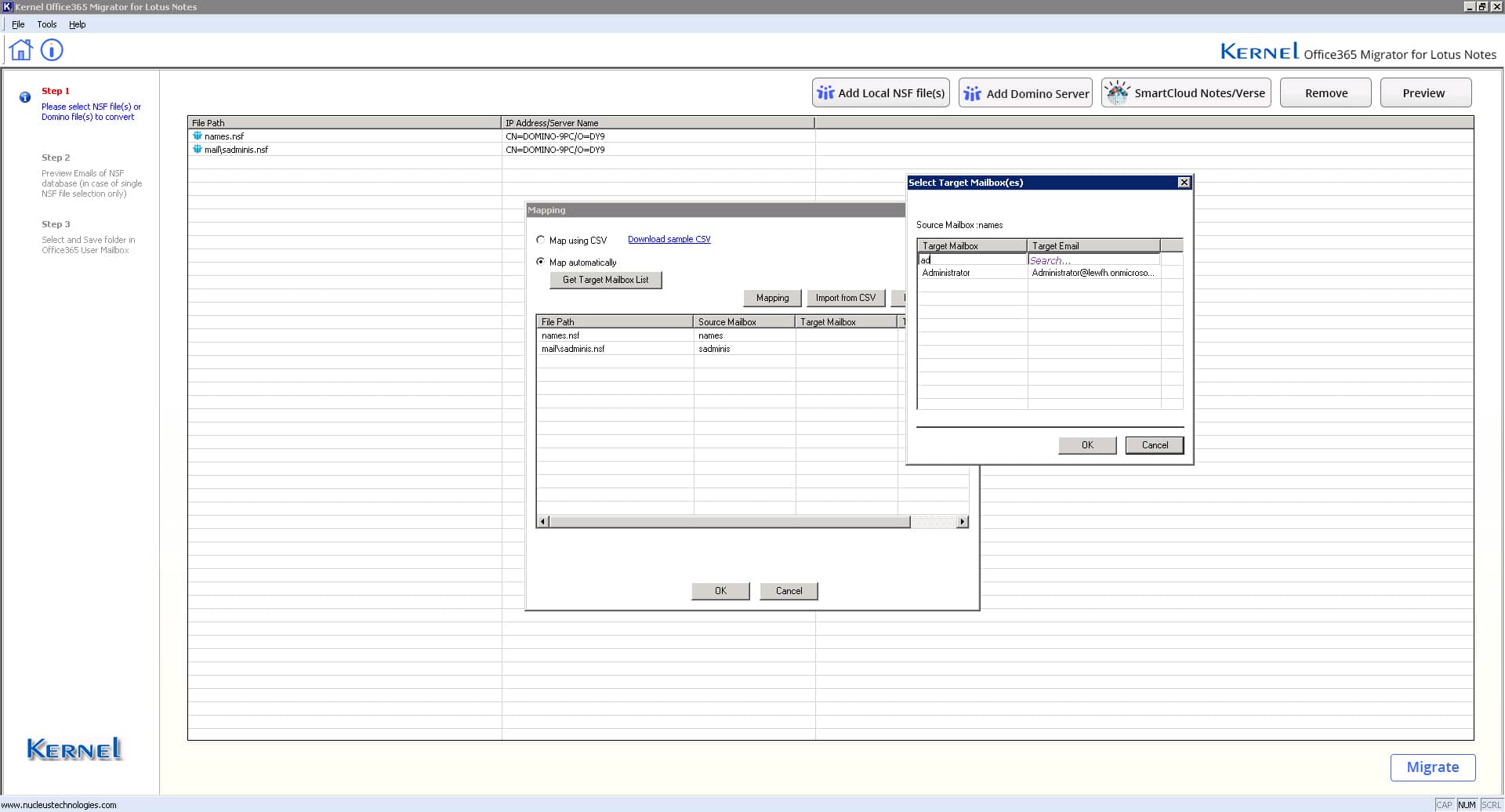1505x812 pixels.
Task: Click the SCRL indicator in status bar
Action: 1491,805
